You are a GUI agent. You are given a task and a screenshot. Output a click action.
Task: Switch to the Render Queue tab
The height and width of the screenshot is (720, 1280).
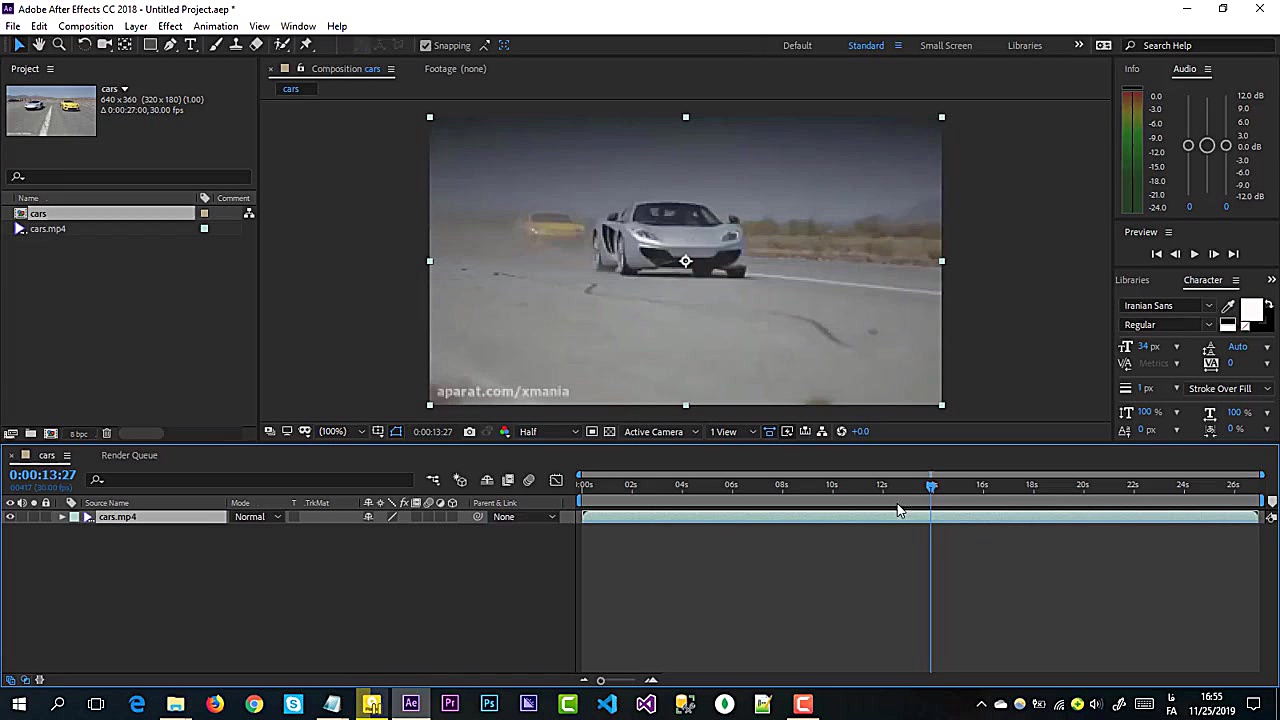pos(129,455)
